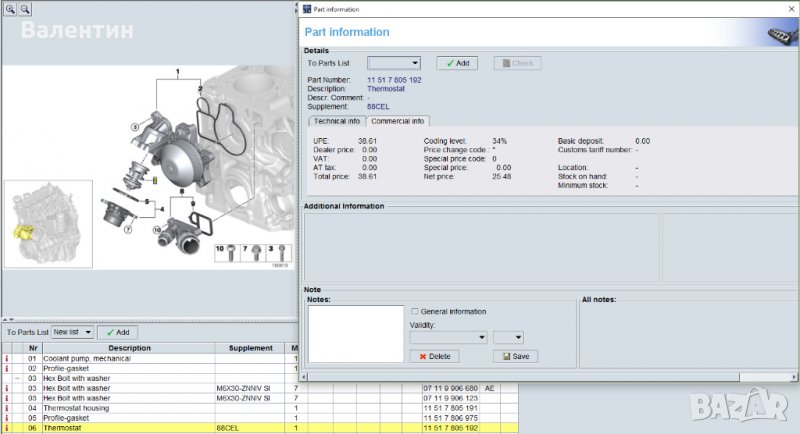Viewport: 800px width, 434px height.
Task: Click info icon for Coolant pump, mechanical row
Action: coord(8,358)
